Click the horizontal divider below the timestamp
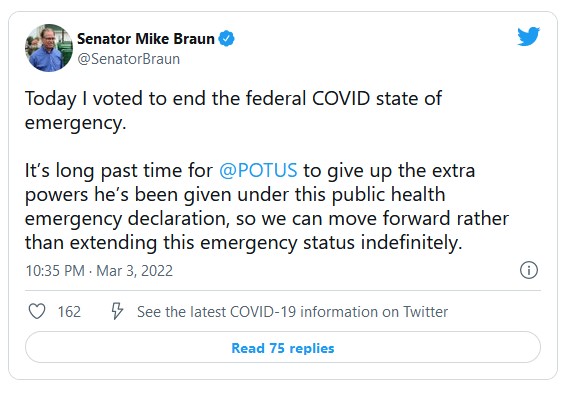 pos(283,290)
